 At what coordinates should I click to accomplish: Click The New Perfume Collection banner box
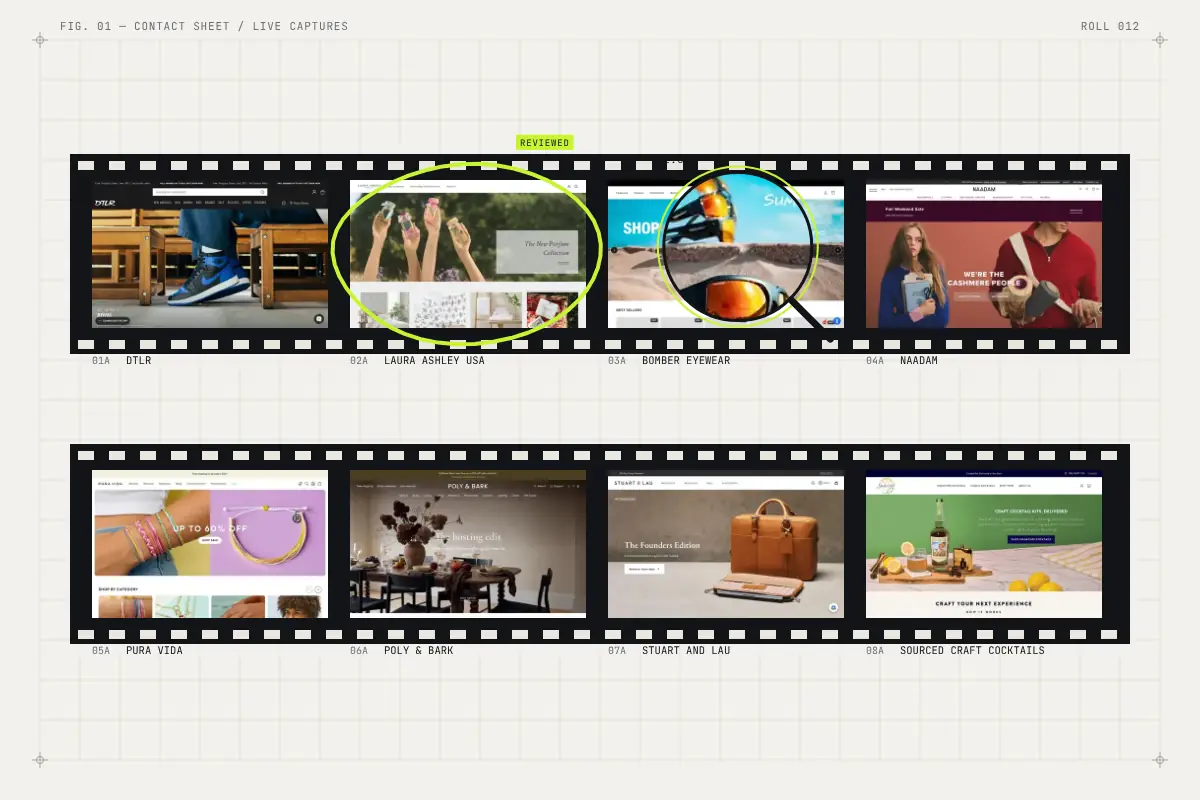tap(537, 252)
